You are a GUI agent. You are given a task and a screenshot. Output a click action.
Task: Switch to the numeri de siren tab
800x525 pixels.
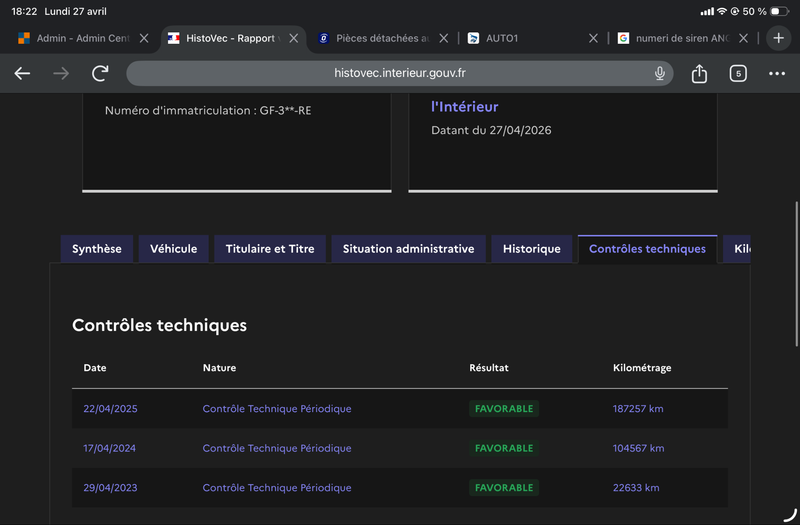coord(675,38)
